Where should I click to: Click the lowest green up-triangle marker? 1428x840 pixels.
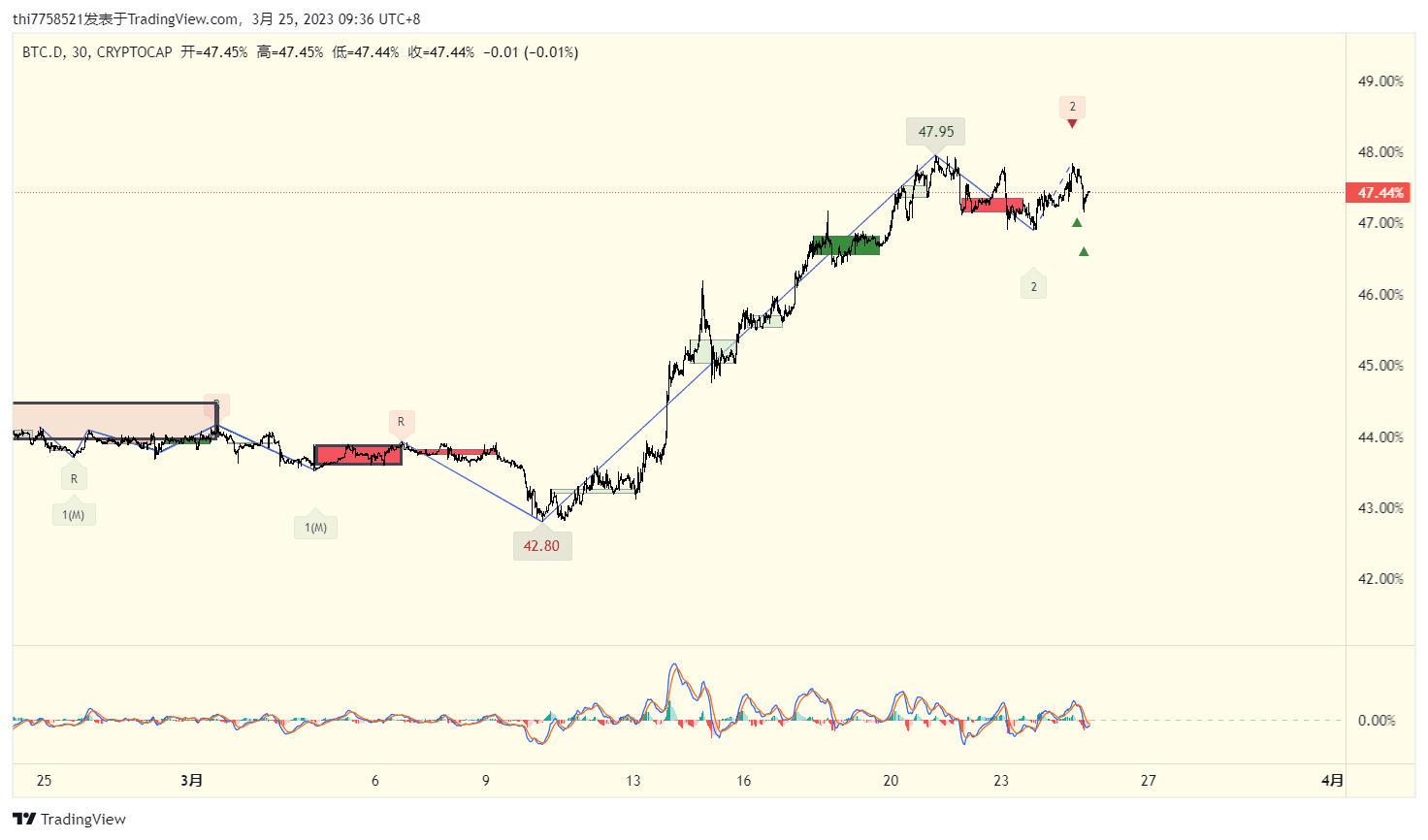[1084, 252]
